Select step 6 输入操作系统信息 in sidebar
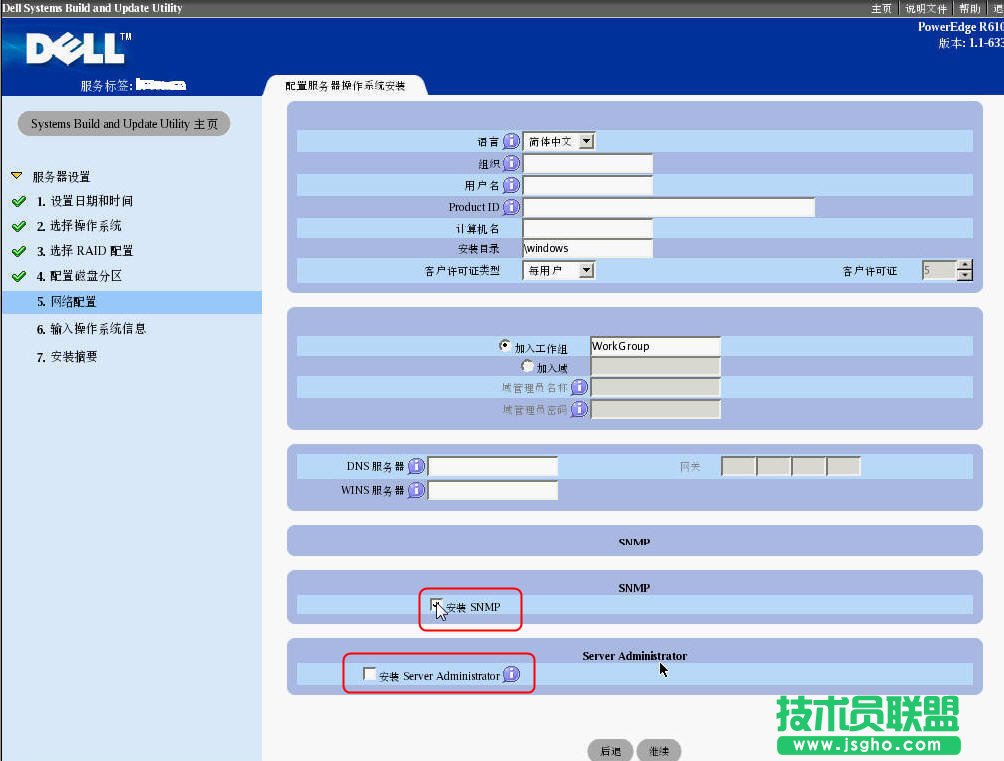1004x761 pixels. pos(94,327)
